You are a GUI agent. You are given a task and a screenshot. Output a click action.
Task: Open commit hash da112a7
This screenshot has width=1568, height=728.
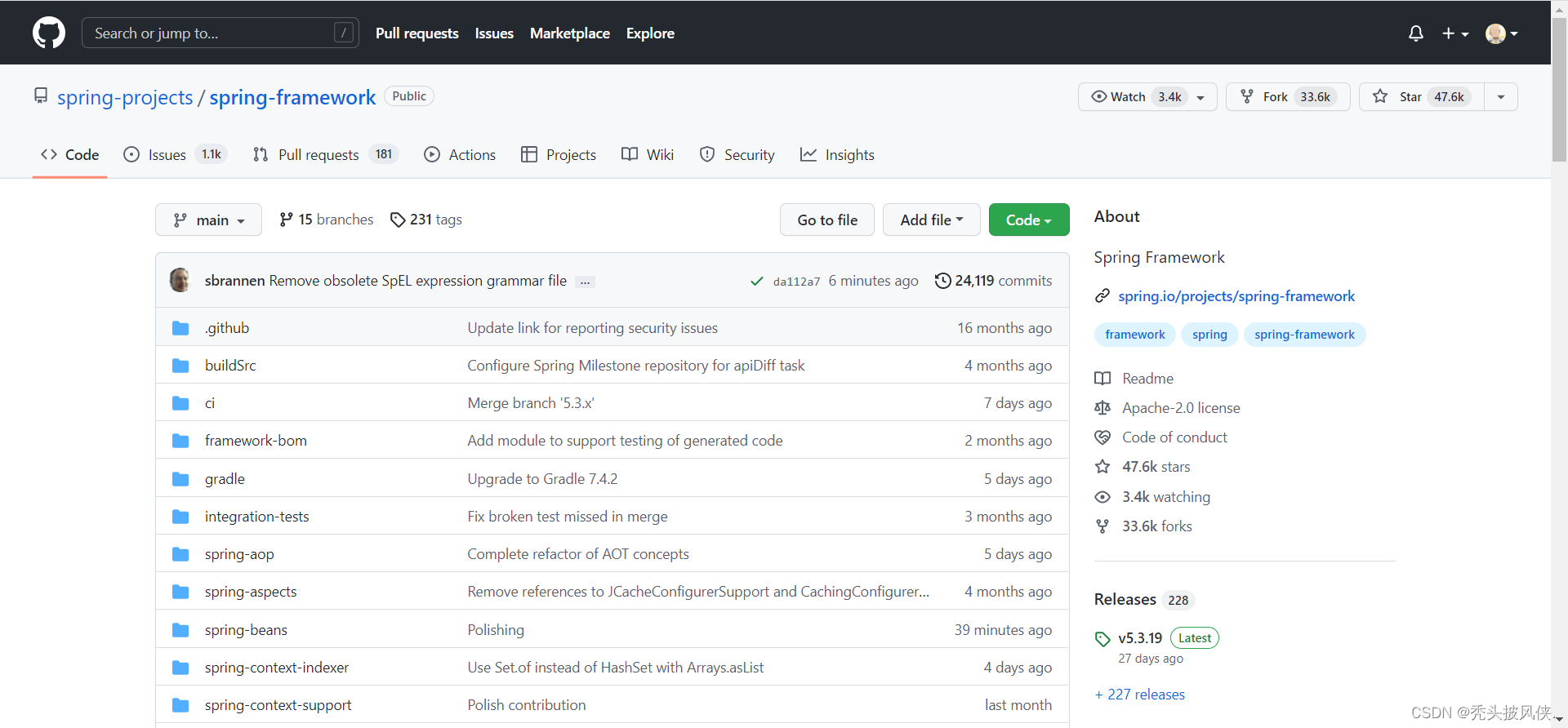(796, 282)
